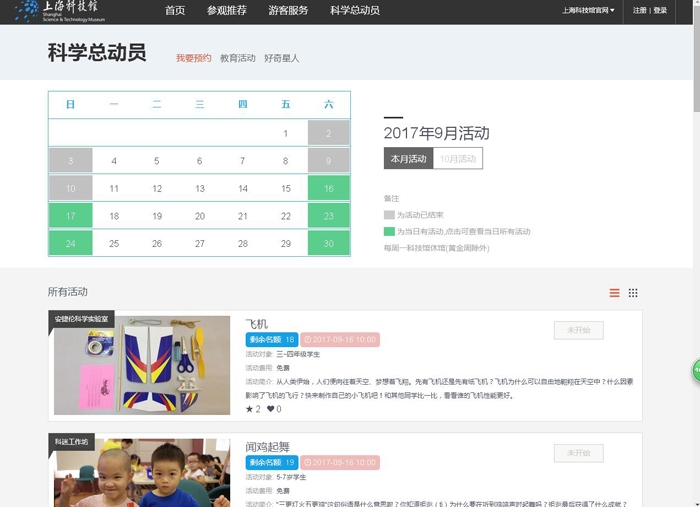Switch to list view icon
700x507 pixels.
click(x=614, y=293)
